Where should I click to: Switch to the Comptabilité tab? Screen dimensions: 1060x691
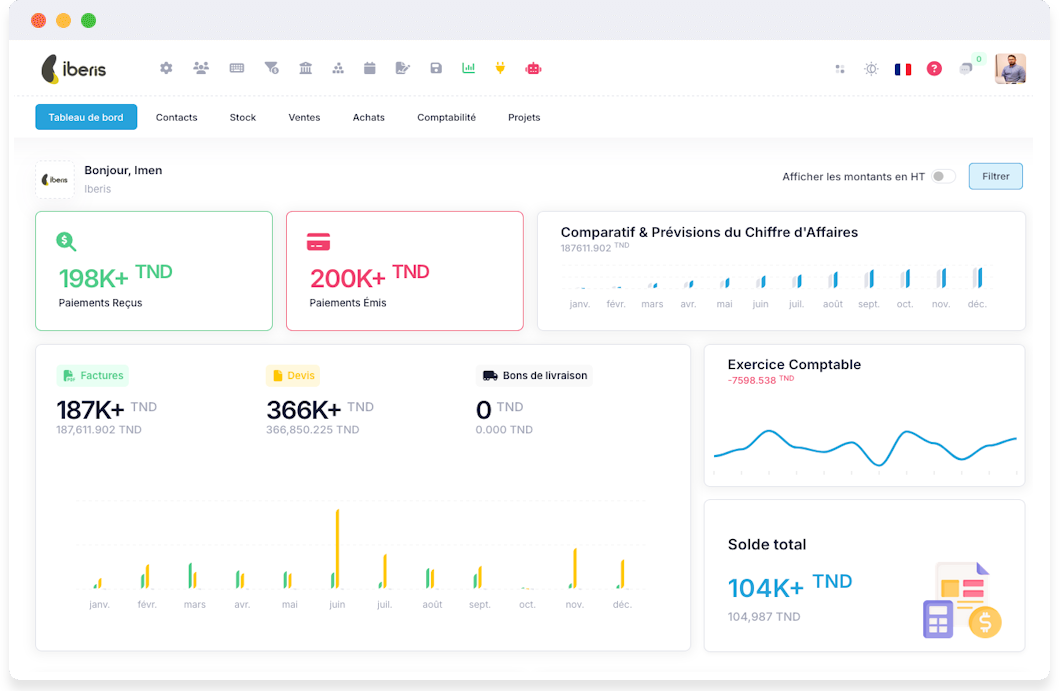tap(446, 117)
